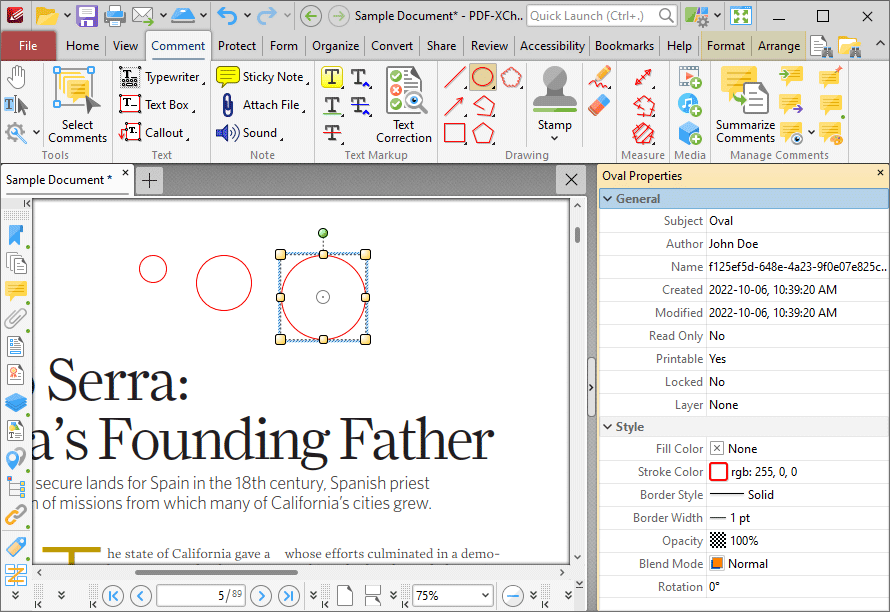Jump to the first page

pos(113,596)
